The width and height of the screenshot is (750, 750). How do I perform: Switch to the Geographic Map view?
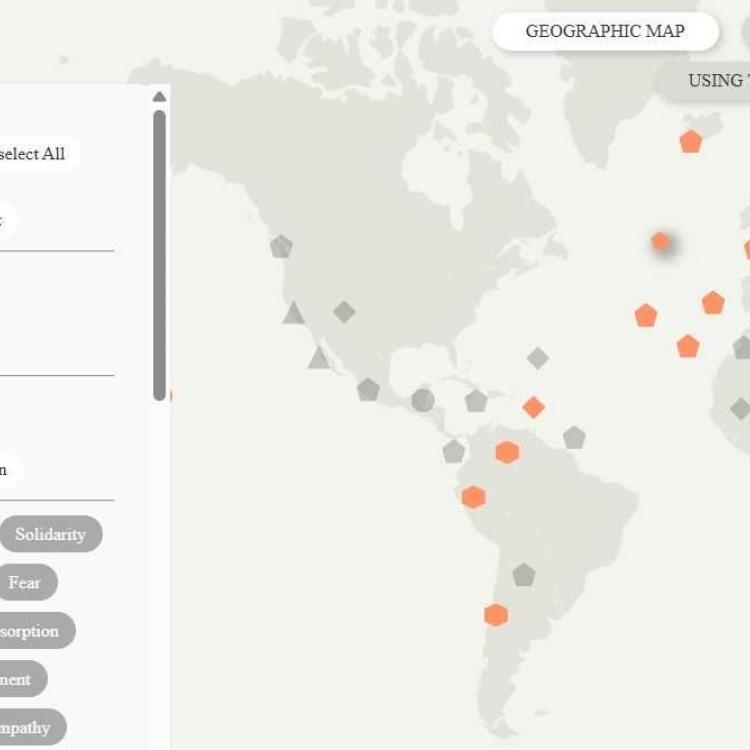tap(605, 31)
